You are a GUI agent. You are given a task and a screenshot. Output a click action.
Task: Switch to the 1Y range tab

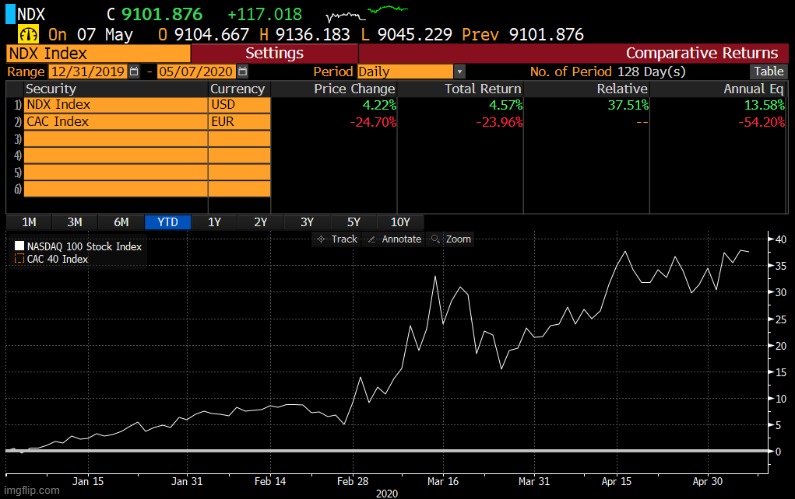214,222
